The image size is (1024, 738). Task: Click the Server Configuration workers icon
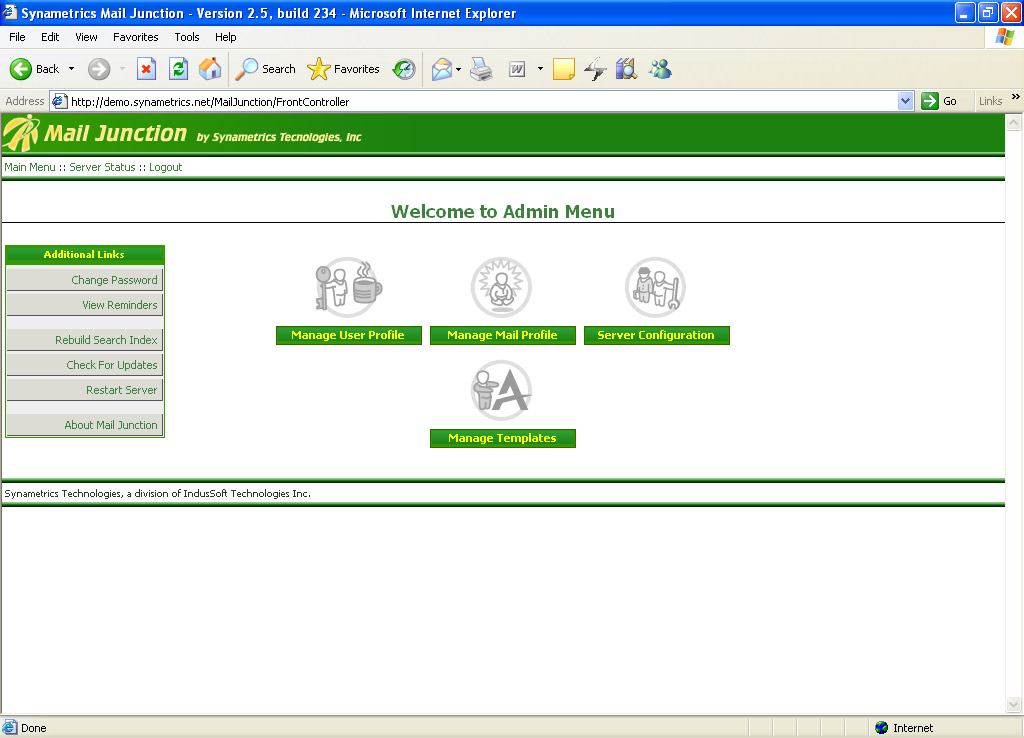coord(655,287)
